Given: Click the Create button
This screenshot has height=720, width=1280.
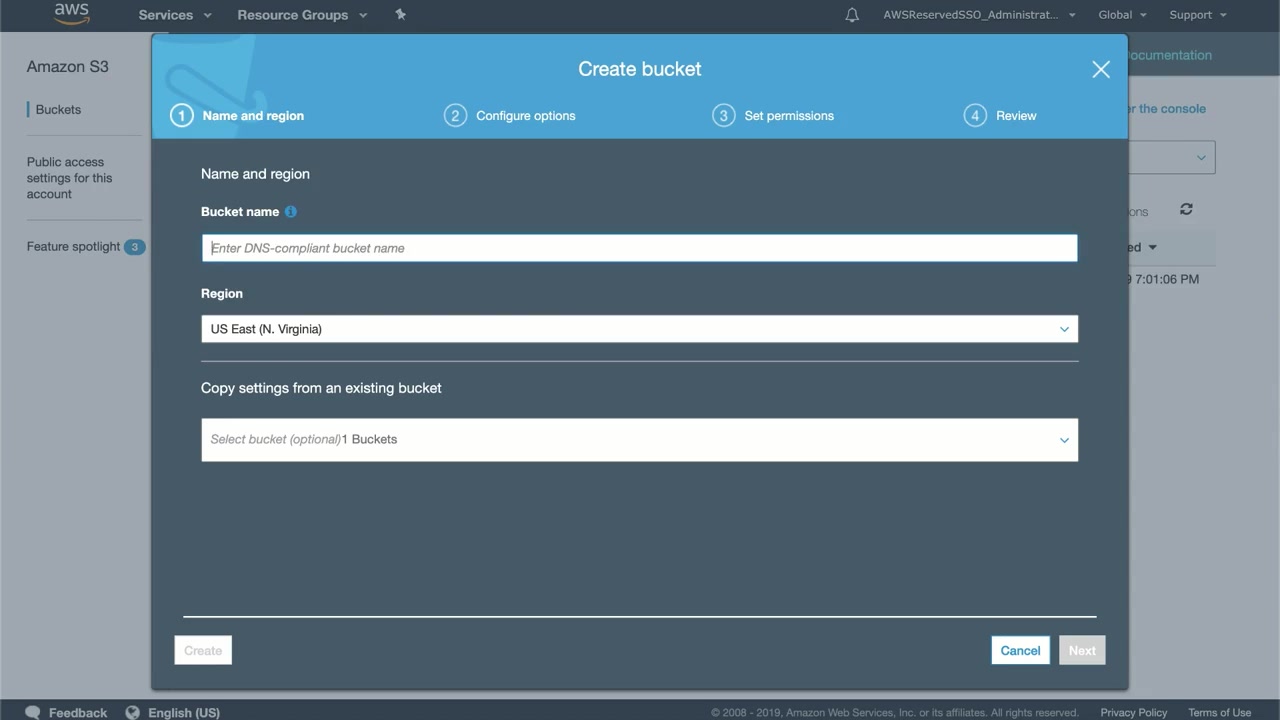Looking at the screenshot, I should (203, 651).
